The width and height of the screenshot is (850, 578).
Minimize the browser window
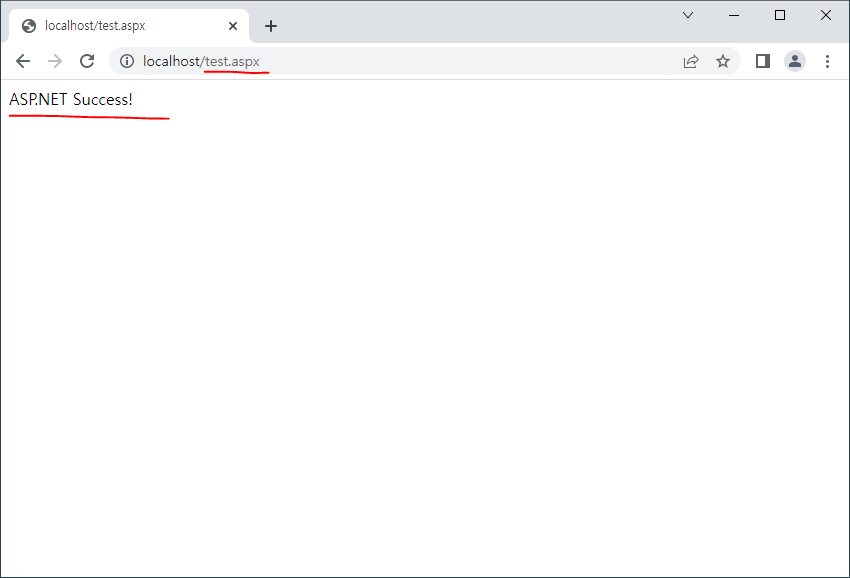[x=734, y=15]
